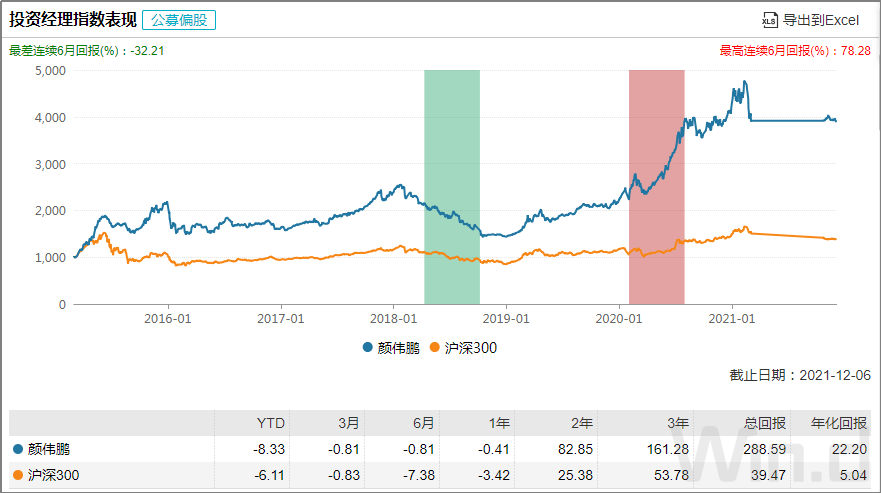Toggle 颜伟鹏 series in chart legend
The image size is (881, 493).
[398, 348]
